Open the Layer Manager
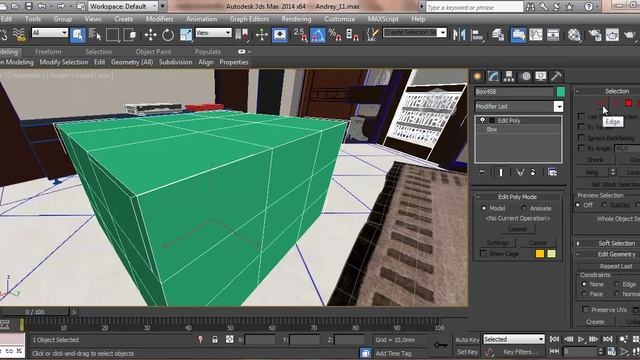The width and height of the screenshot is (640, 360). tap(498, 35)
